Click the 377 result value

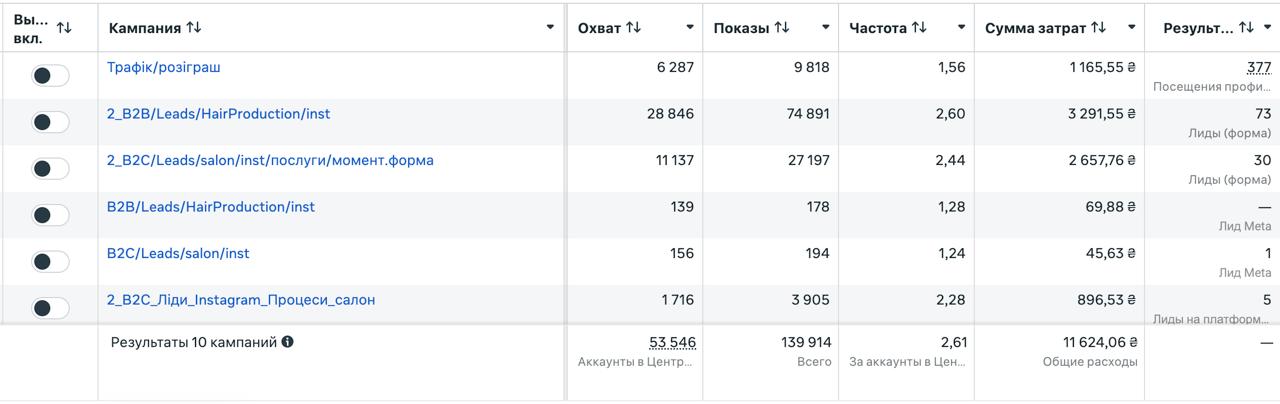click(1259, 68)
